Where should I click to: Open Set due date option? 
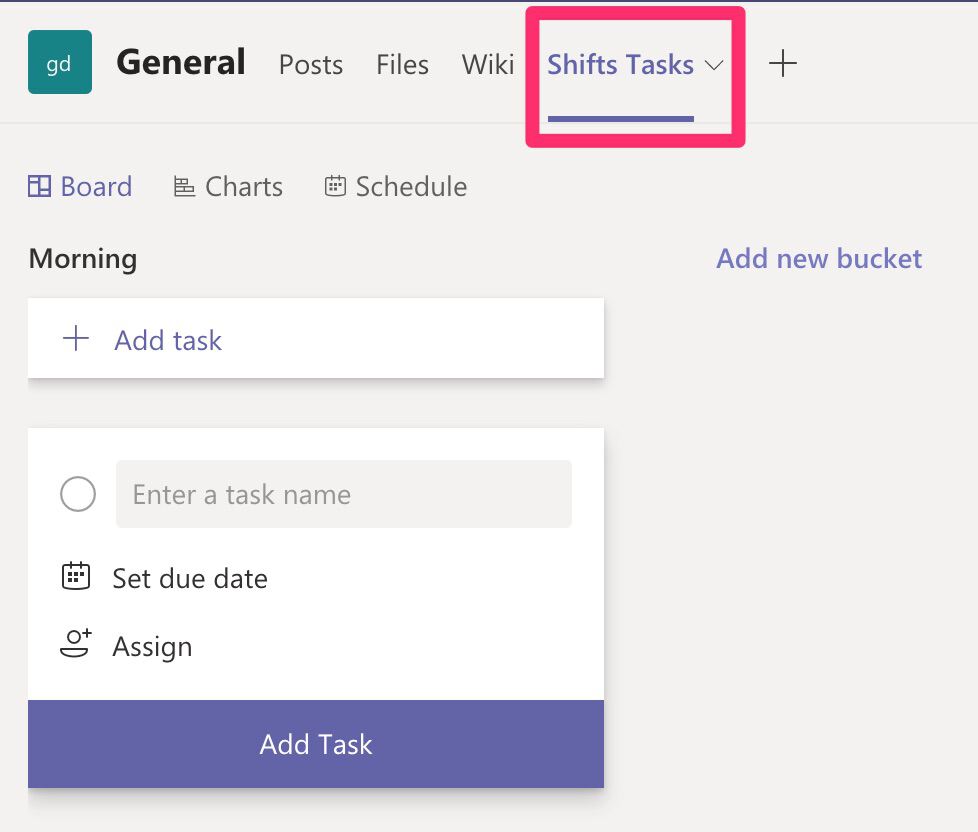pyautogui.click(x=190, y=578)
